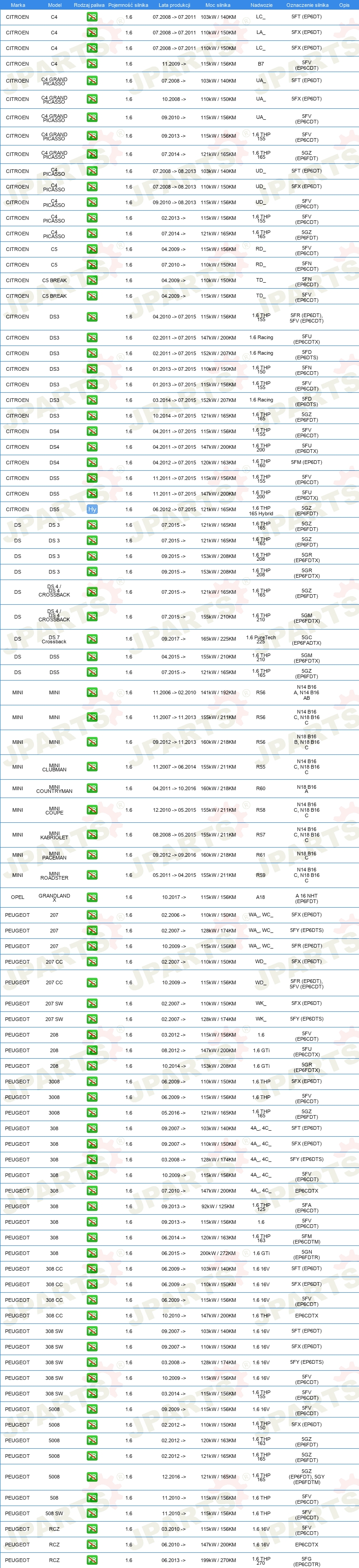The image size is (359, 1568).
Task: Click the B7 body cell
Action: [260, 64]
